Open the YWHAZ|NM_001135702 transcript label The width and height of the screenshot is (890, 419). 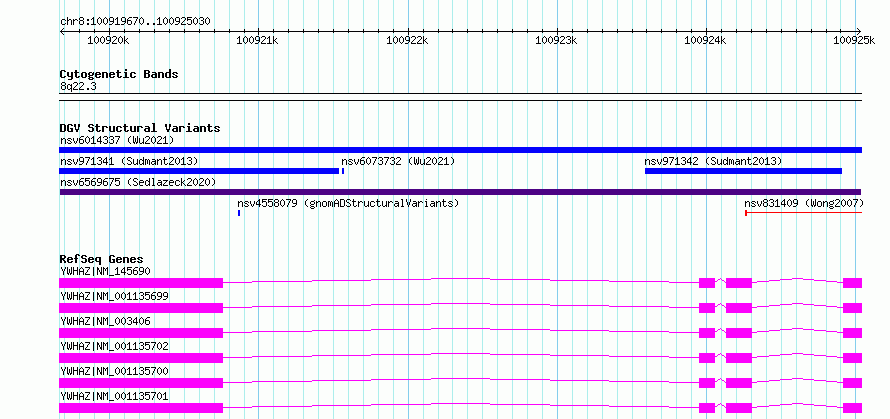click(114, 346)
